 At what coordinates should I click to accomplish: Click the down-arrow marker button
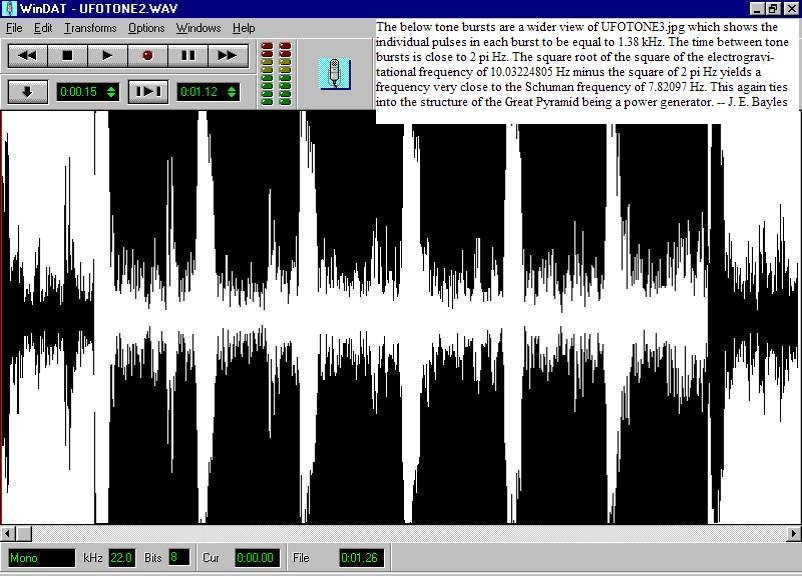pos(28,92)
